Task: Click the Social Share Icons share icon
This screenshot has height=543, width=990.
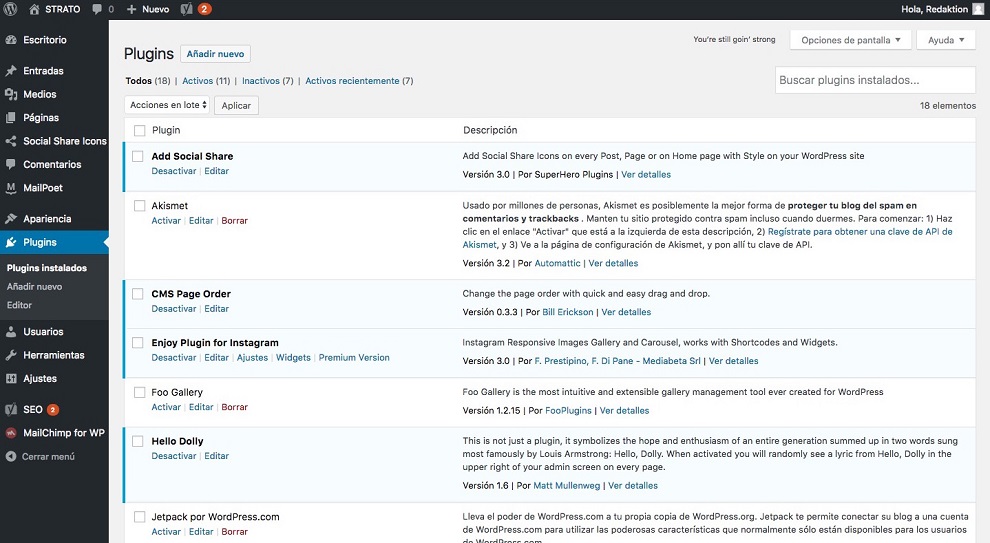Action: point(11,141)
